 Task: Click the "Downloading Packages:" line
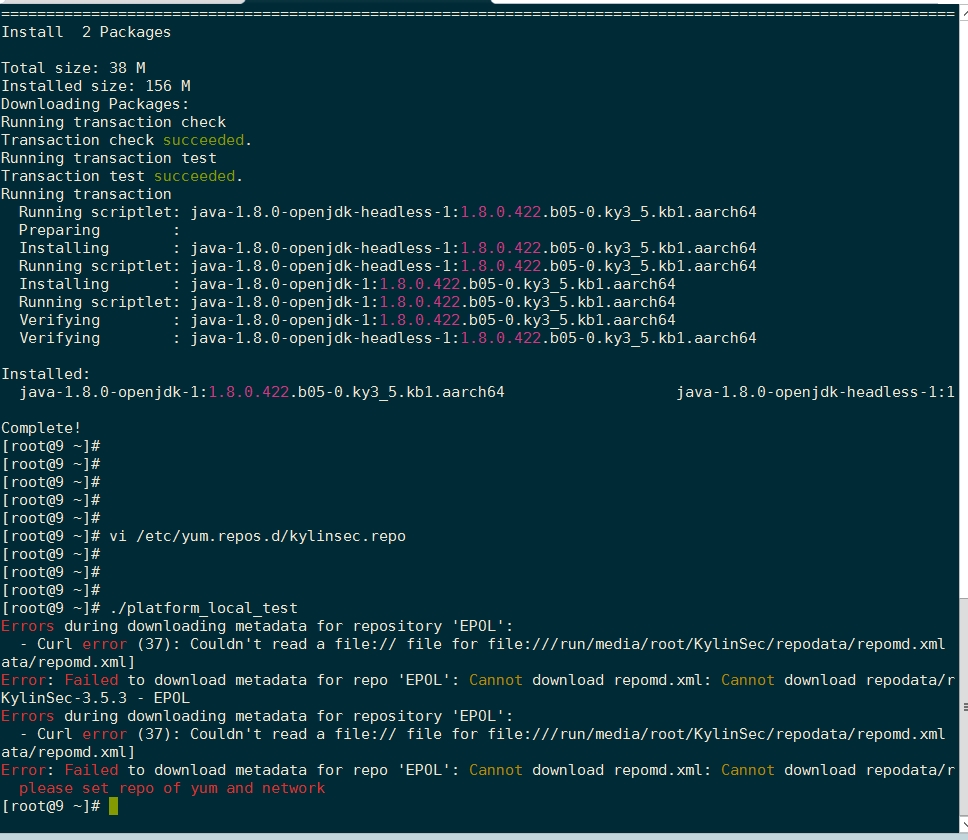point(95,104)
